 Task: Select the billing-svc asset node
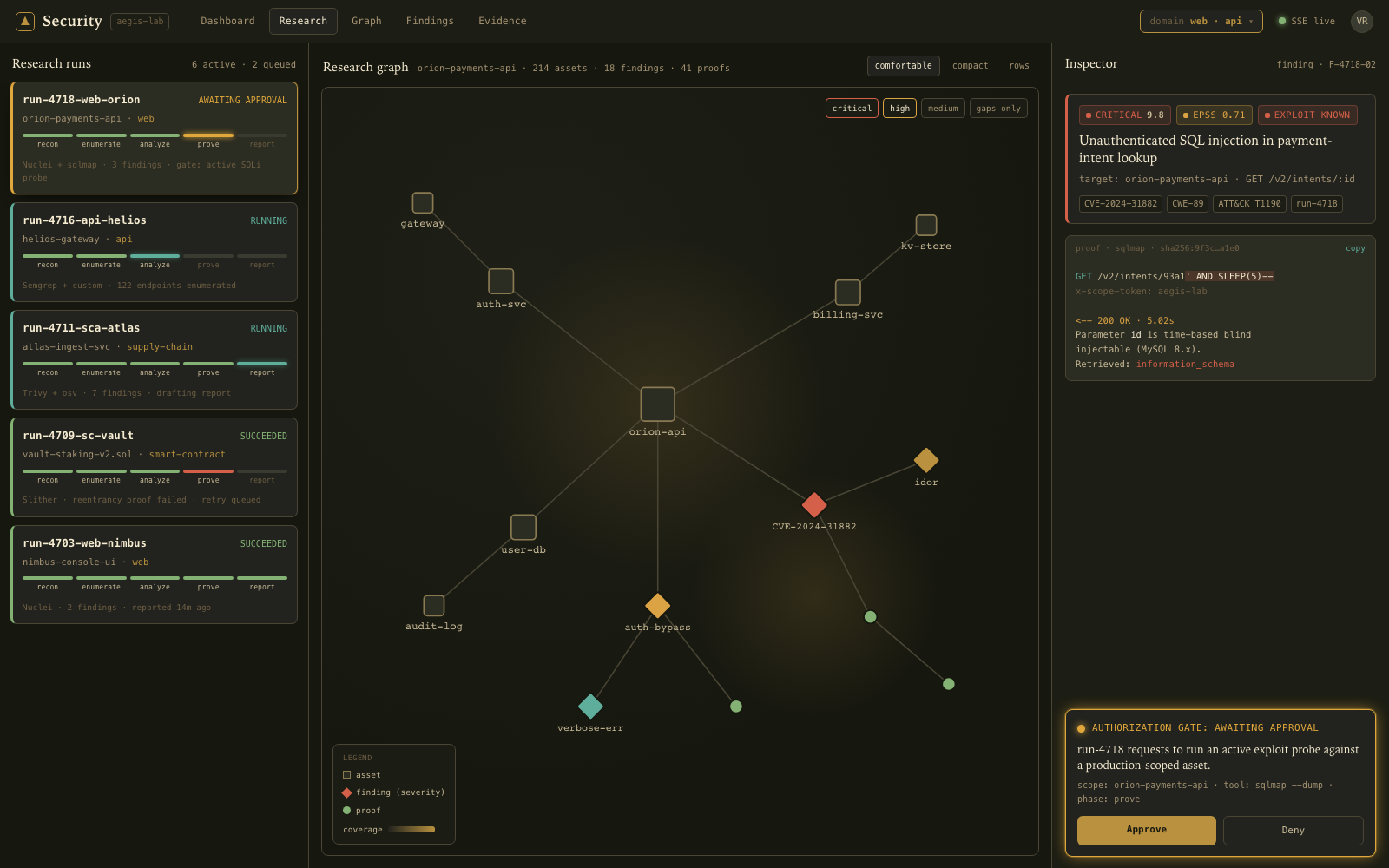click(x=848, y=293)
